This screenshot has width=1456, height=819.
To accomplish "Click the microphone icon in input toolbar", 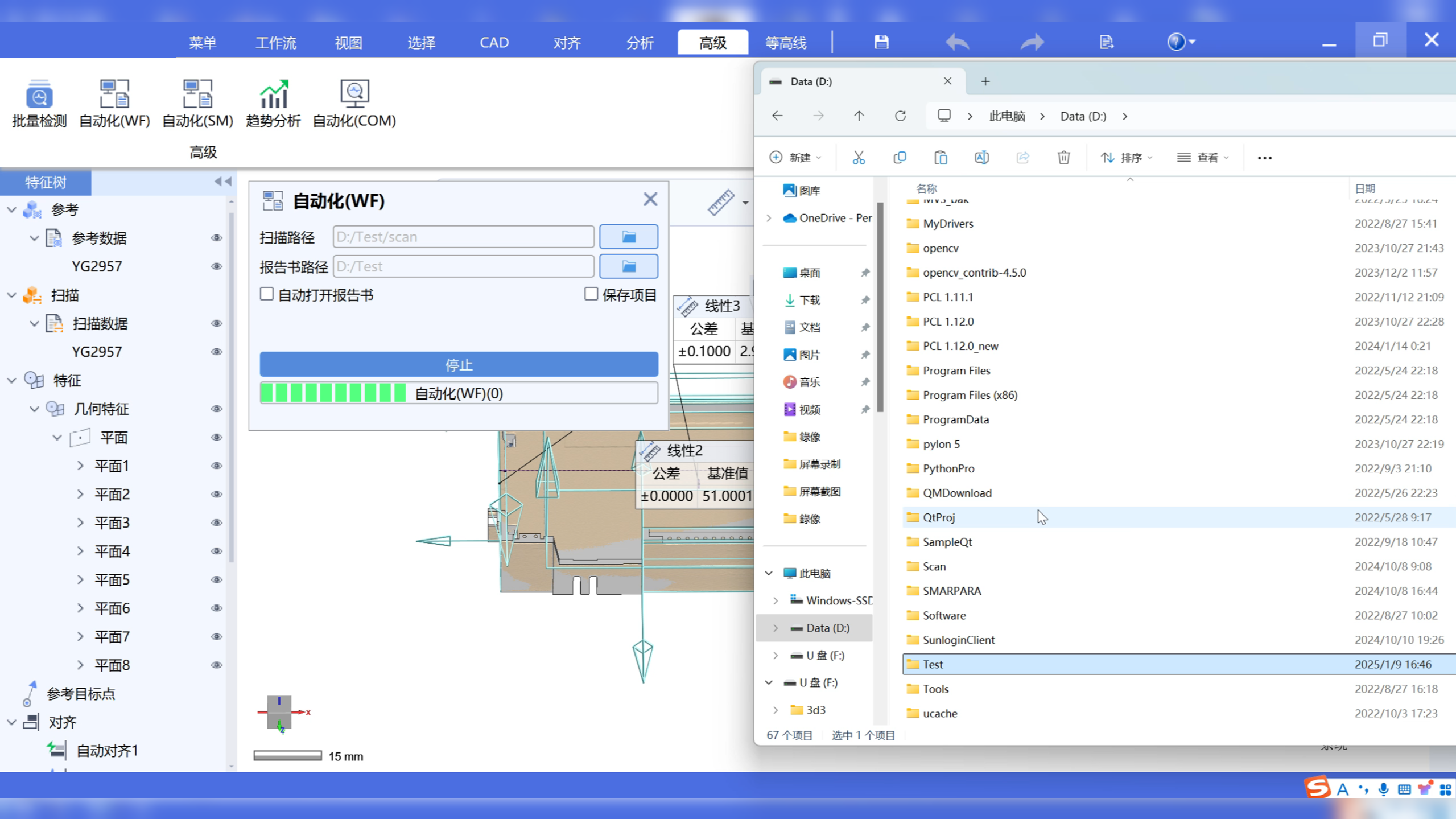I will click(1384, 789).
